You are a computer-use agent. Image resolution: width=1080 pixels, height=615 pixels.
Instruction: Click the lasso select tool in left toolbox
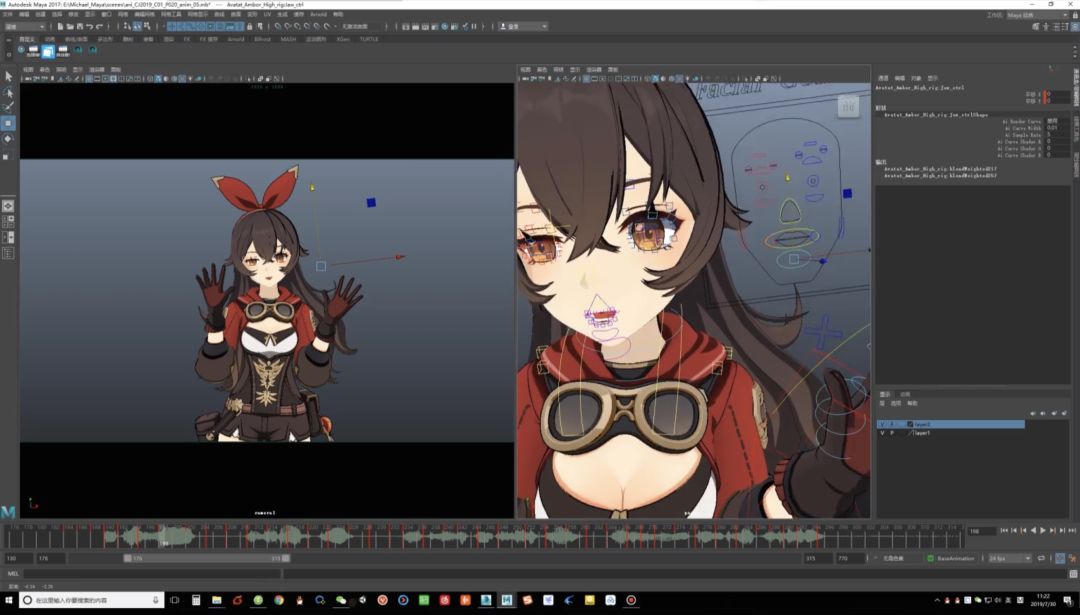(x=8, y=92)
